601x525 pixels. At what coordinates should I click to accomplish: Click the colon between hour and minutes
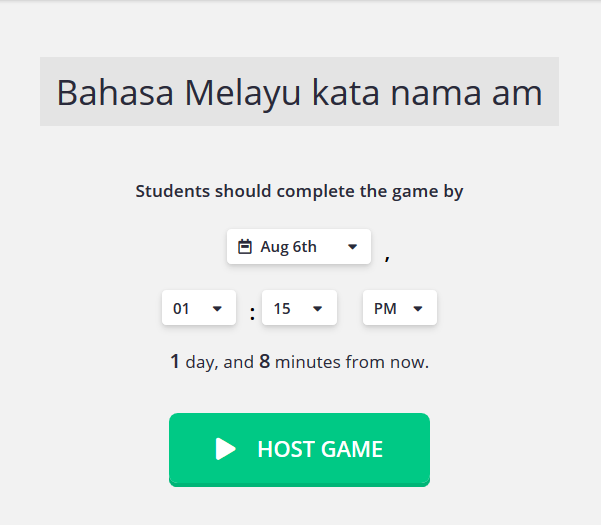(x=252, y=313)
